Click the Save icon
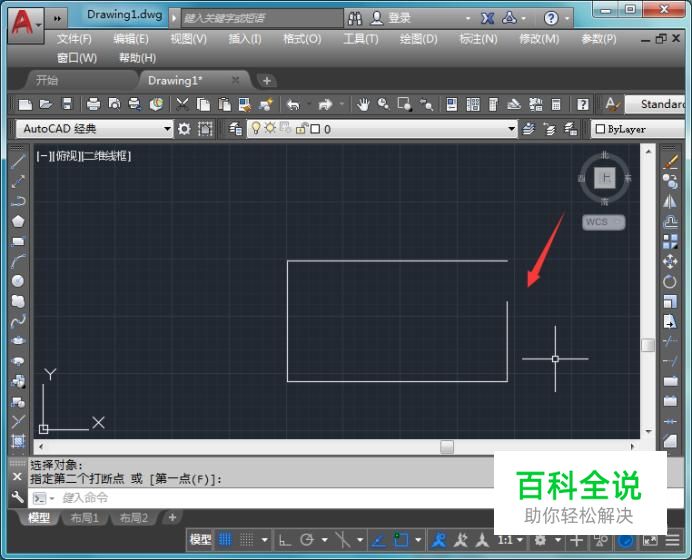Image resolution: width=692 pixels, height=560 pixels. click(67, 105)
